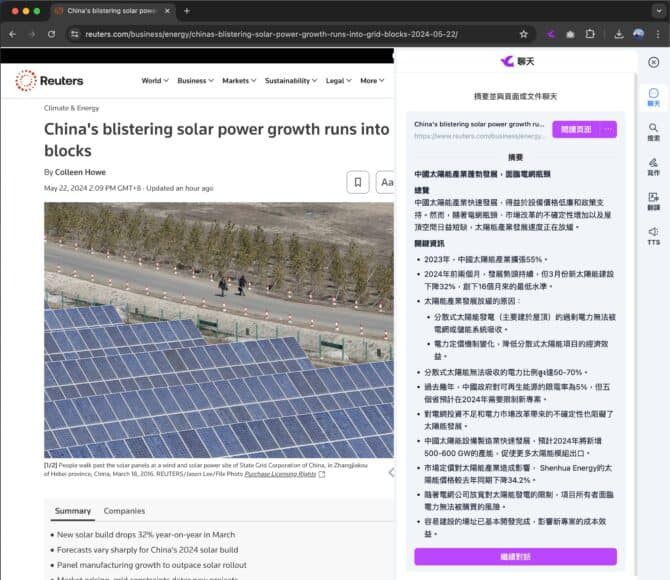Open the Markets dropdown menu
Screen dimensions: 670x580
(239, 81)
